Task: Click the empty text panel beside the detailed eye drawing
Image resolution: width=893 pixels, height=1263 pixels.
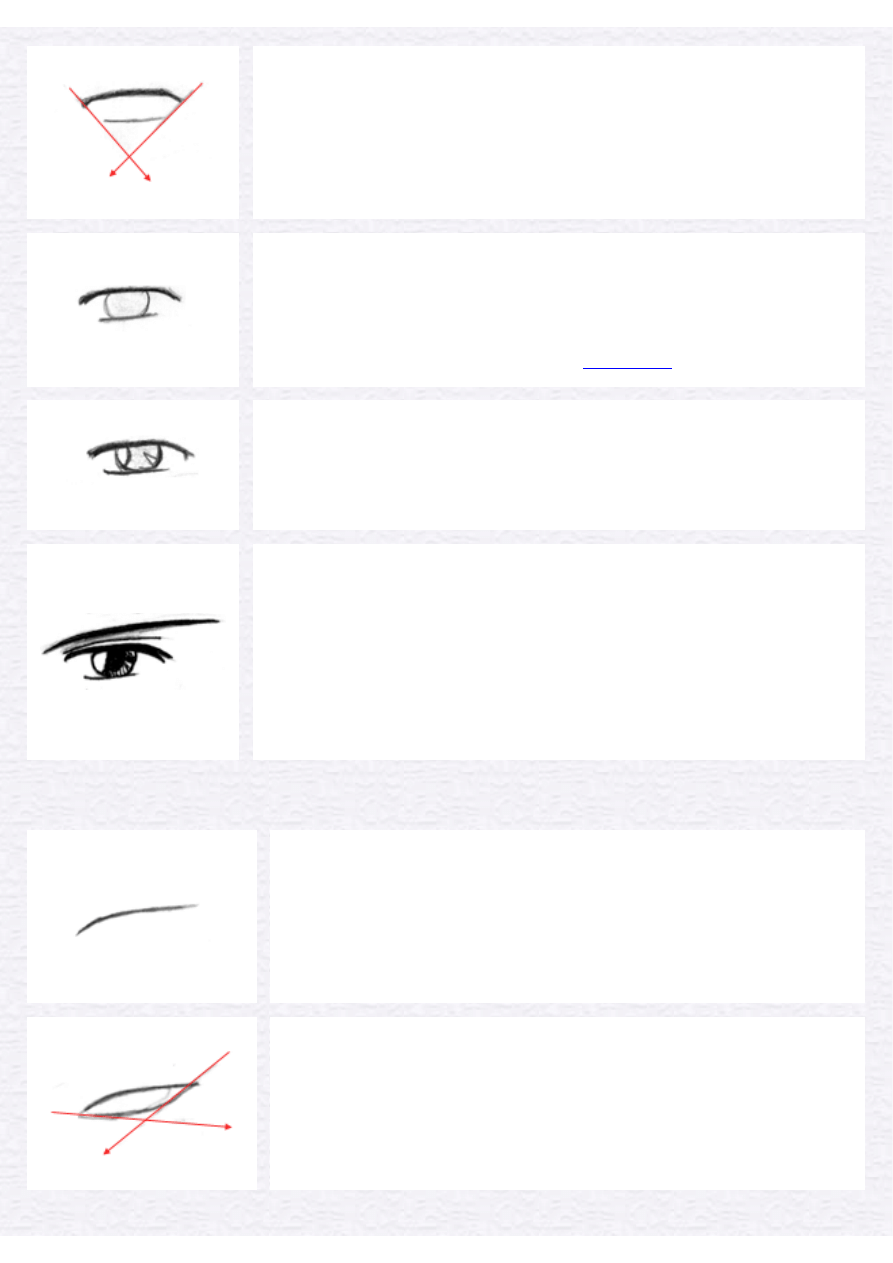Action: tap(558, 652)
